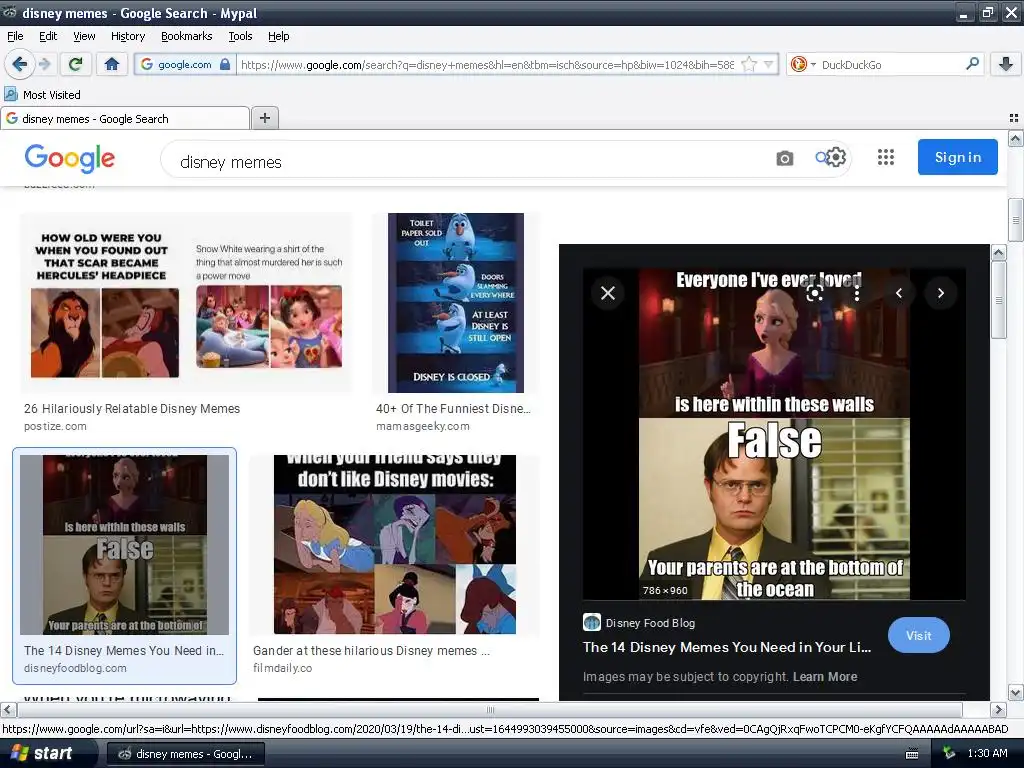Image resolution: width=1024 pixels, height=768 pixels.
Task: Close the image preview panel
Action: click(x=607, y=293)
